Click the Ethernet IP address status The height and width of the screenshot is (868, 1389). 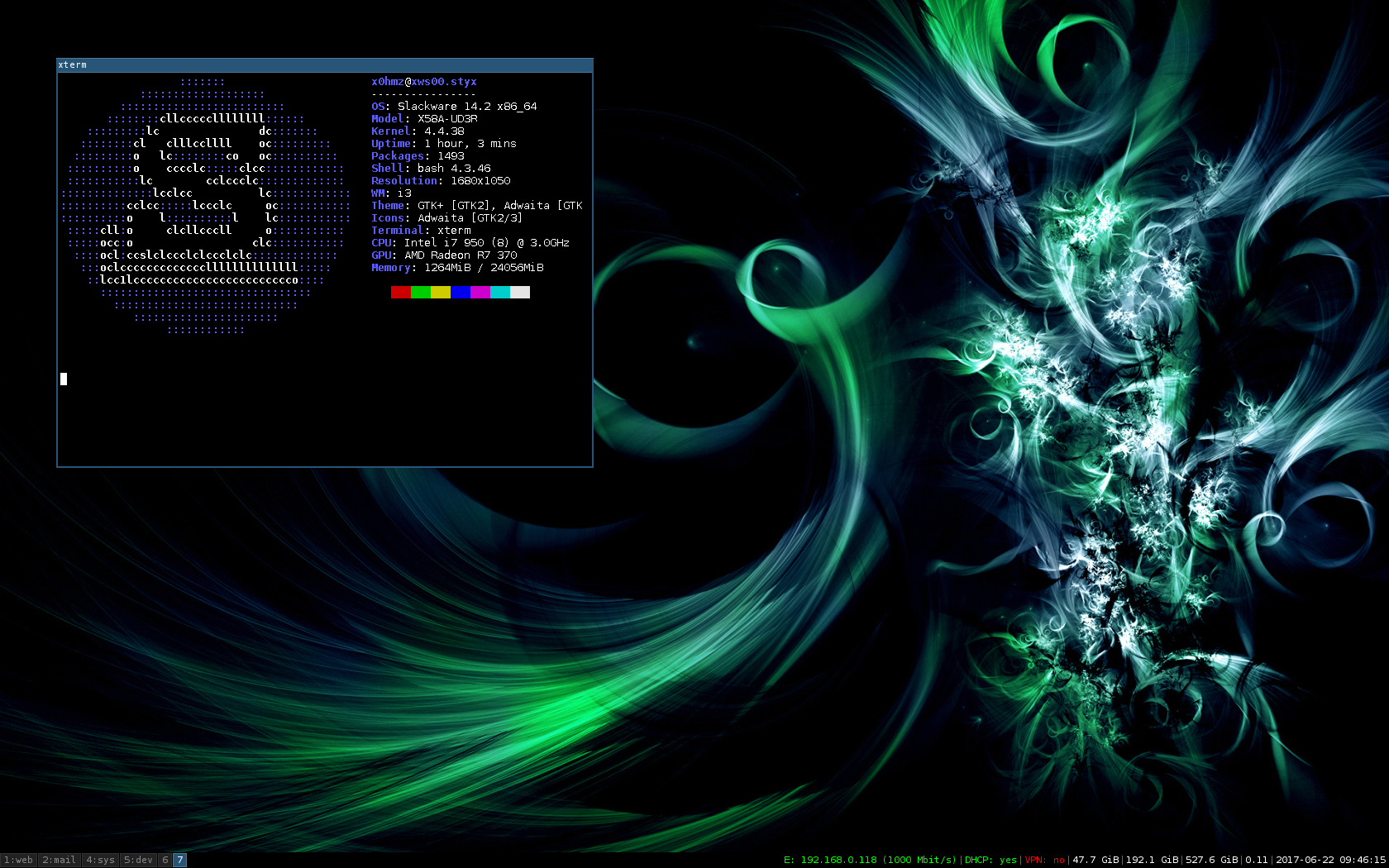(870, 860)
